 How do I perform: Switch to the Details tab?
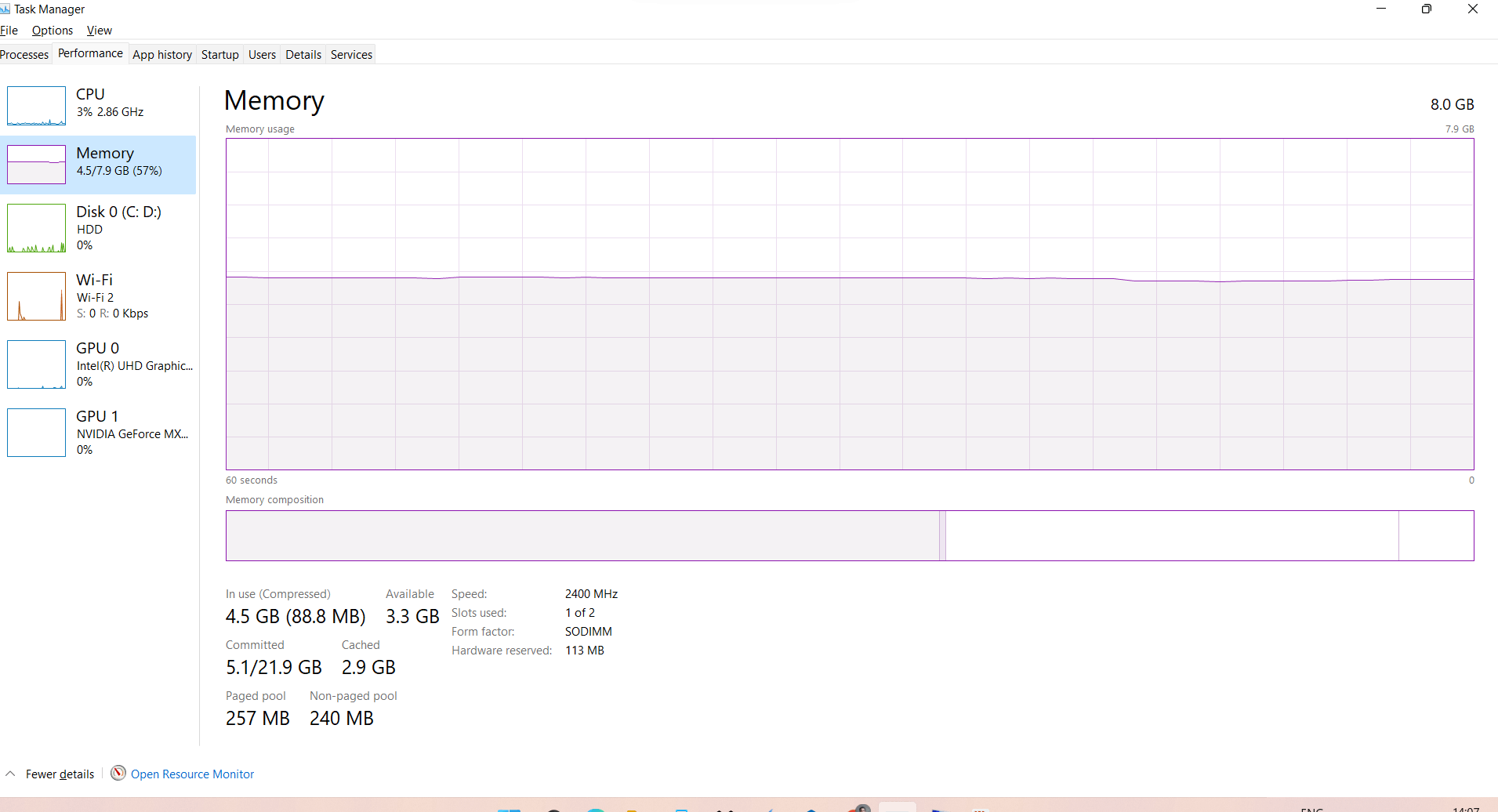pos(303,54)
